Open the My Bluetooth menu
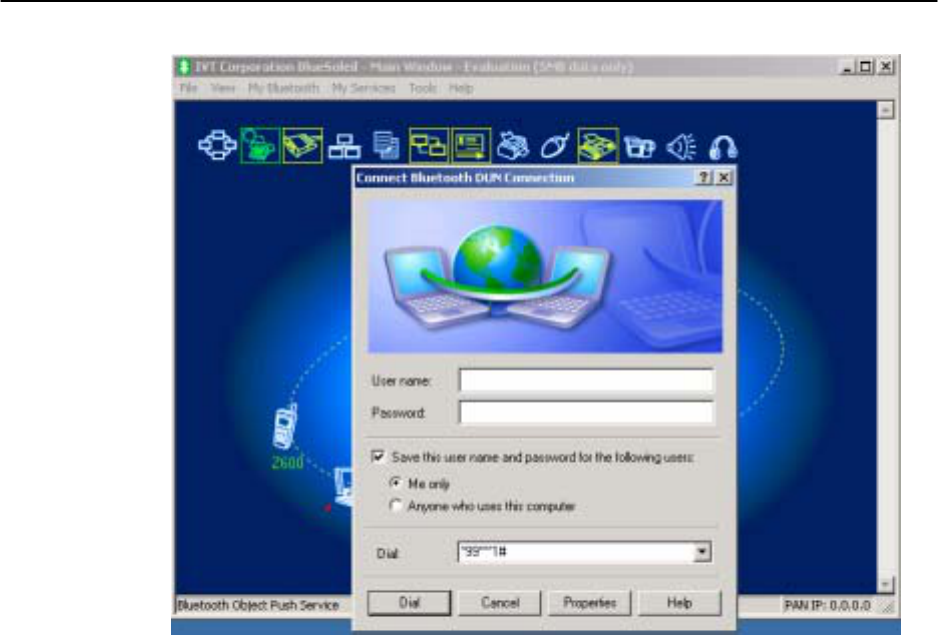This screenshot has height=635, width=938. [x=284, y=89]
